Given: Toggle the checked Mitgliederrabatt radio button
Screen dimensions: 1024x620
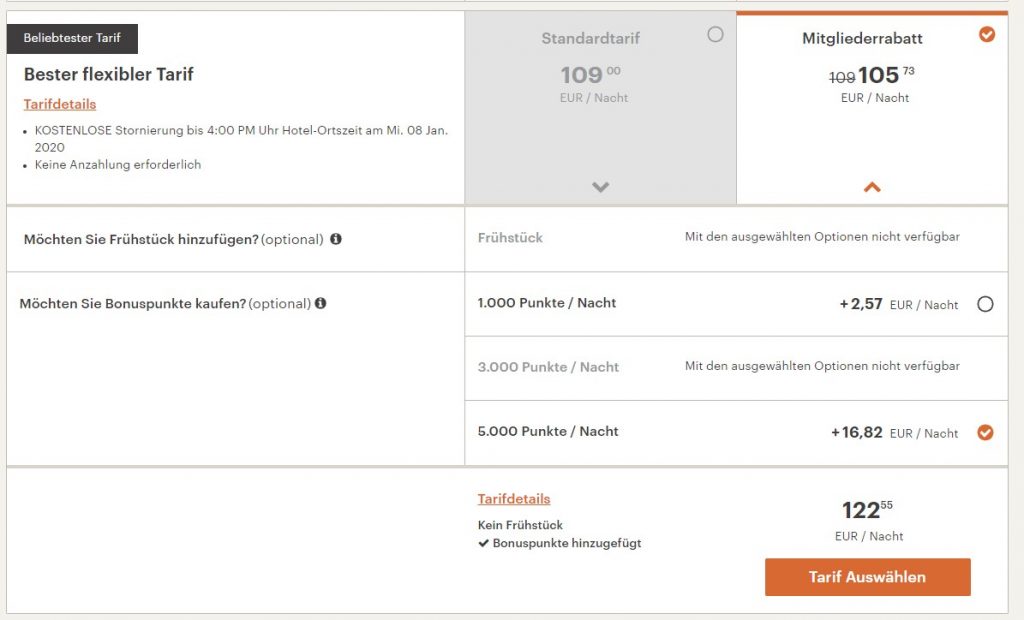Looking at the screenshot, I should [x=987, y=35].
